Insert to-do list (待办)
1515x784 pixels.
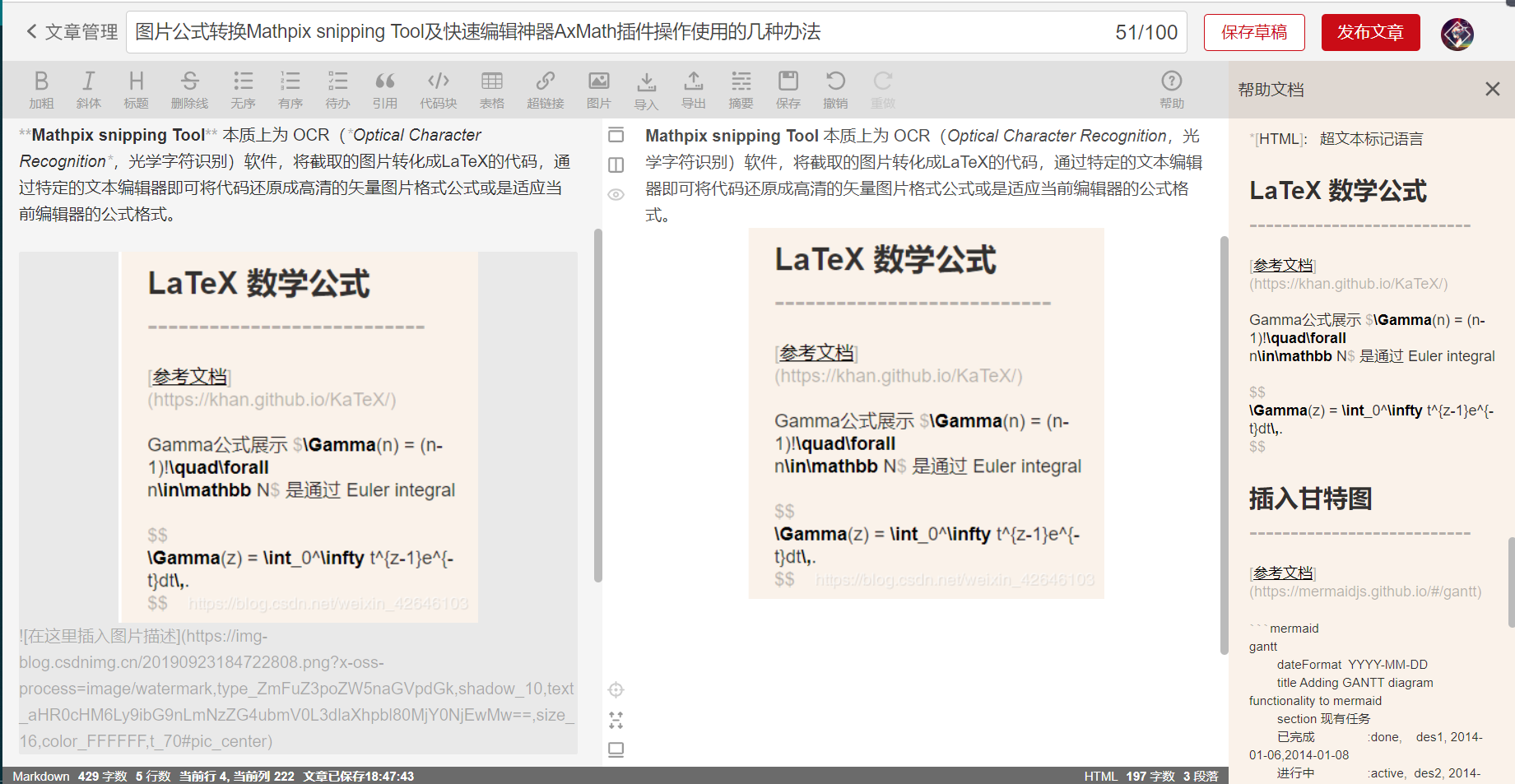click(x=337, y=89)
